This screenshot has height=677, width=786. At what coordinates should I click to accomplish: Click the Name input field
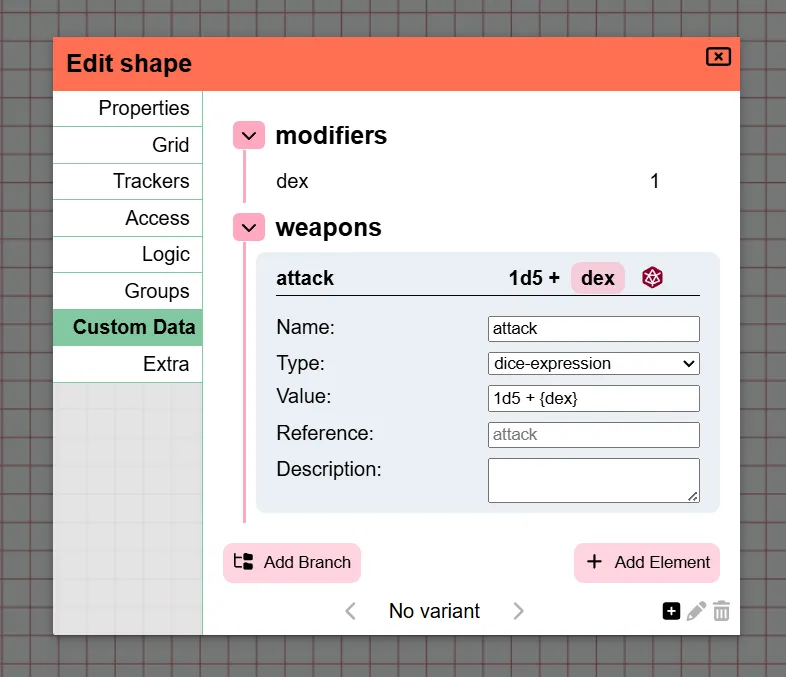tap(594, 329)
